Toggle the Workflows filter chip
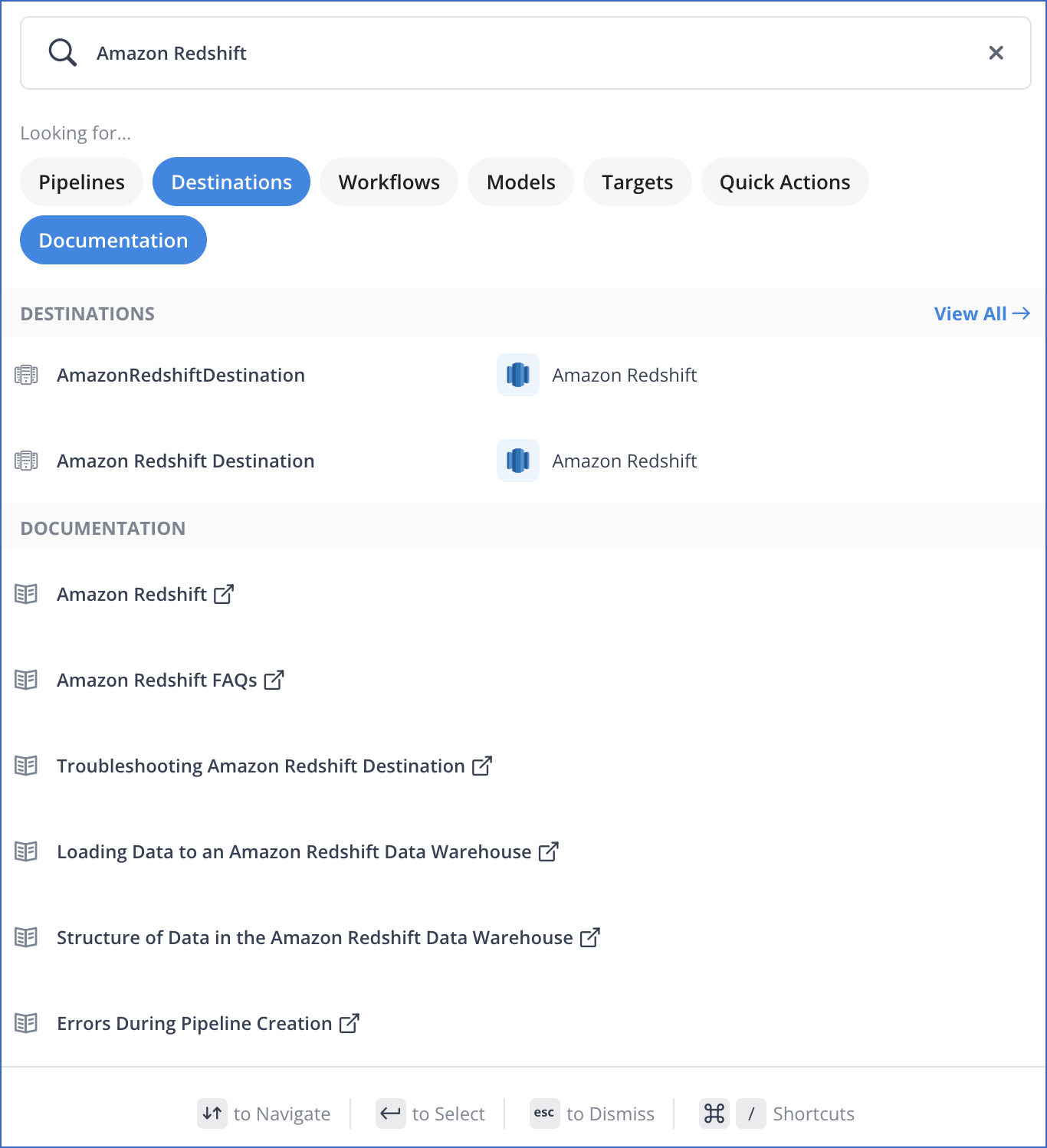 (x=389, y=182)
